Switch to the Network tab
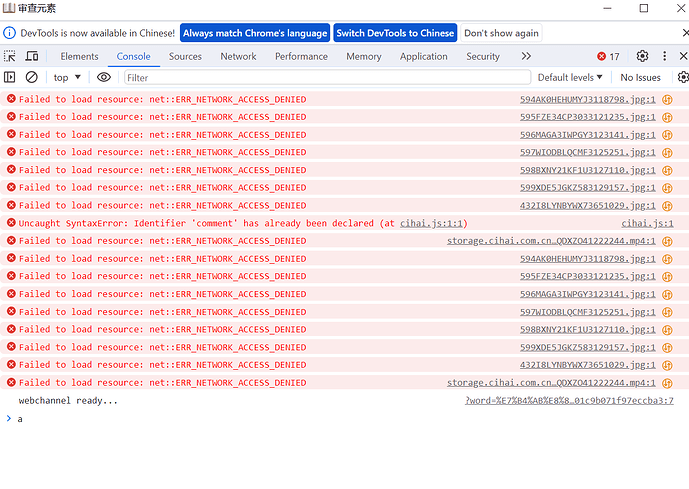The image size is (689, 489). [x=238, y=57]
